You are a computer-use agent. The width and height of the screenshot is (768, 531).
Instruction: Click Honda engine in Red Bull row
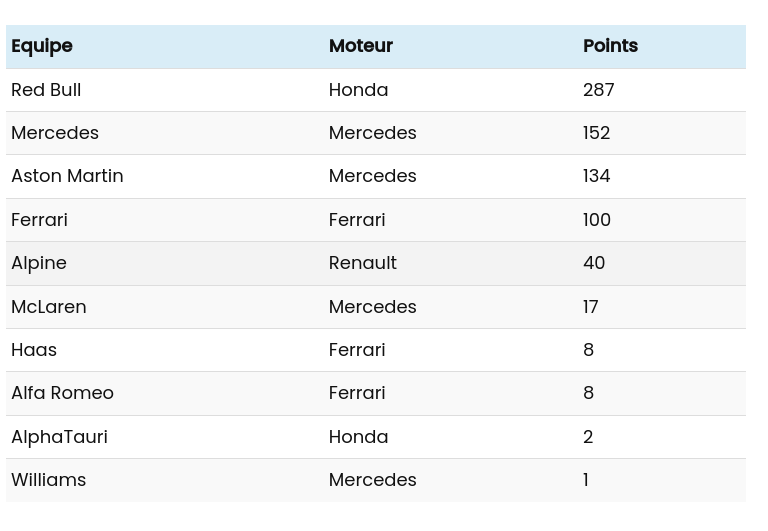point(358,89)
